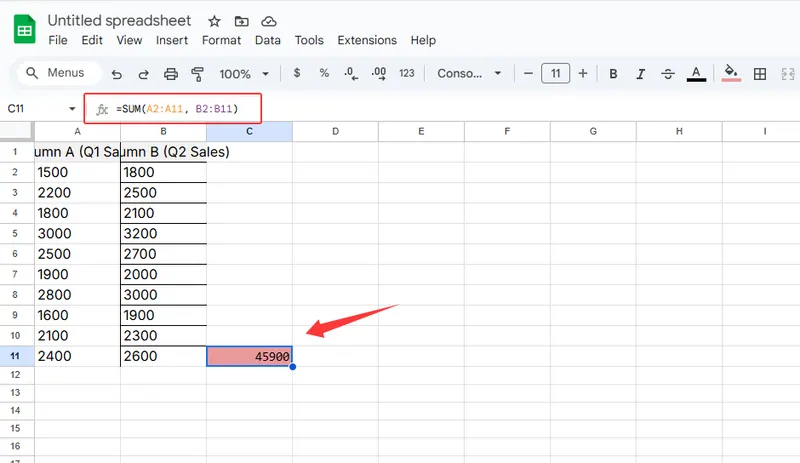The image size is (800, 463).
Task: Click the redo arrow icon
Action: (x=143, y=74)
